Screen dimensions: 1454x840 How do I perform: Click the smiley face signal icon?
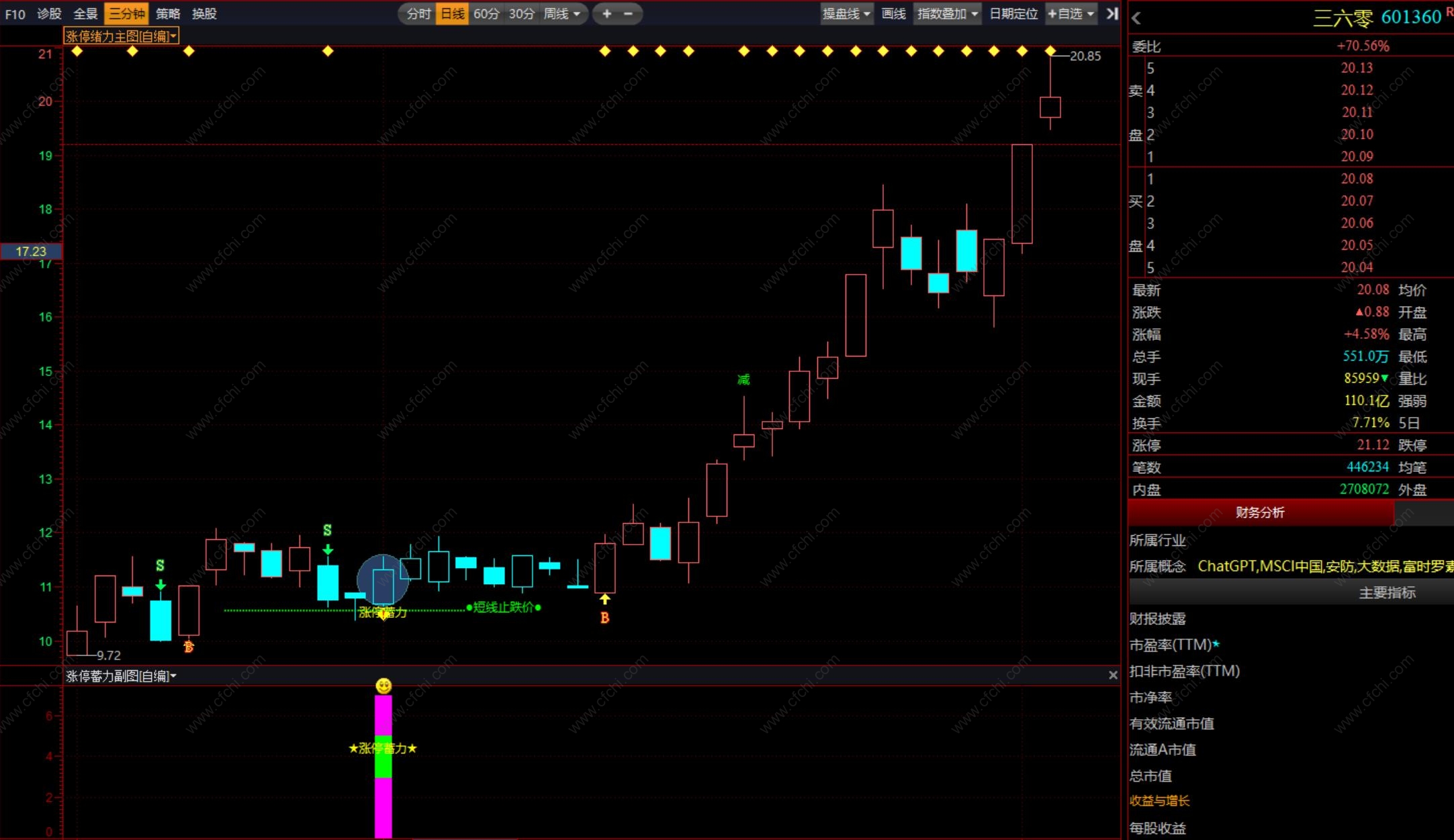pyautogui.click(x=383, y=686)
